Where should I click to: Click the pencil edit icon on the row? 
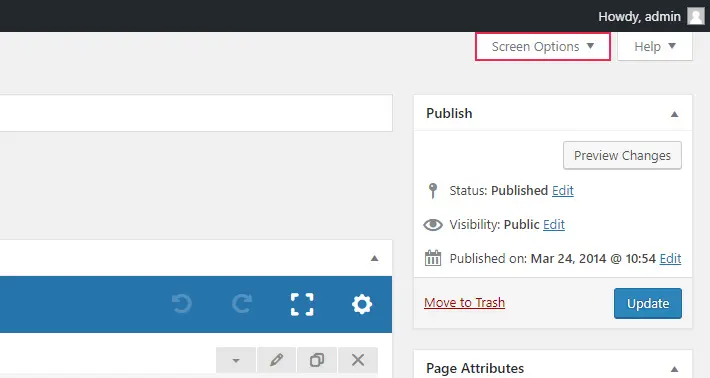click(276, 360)
